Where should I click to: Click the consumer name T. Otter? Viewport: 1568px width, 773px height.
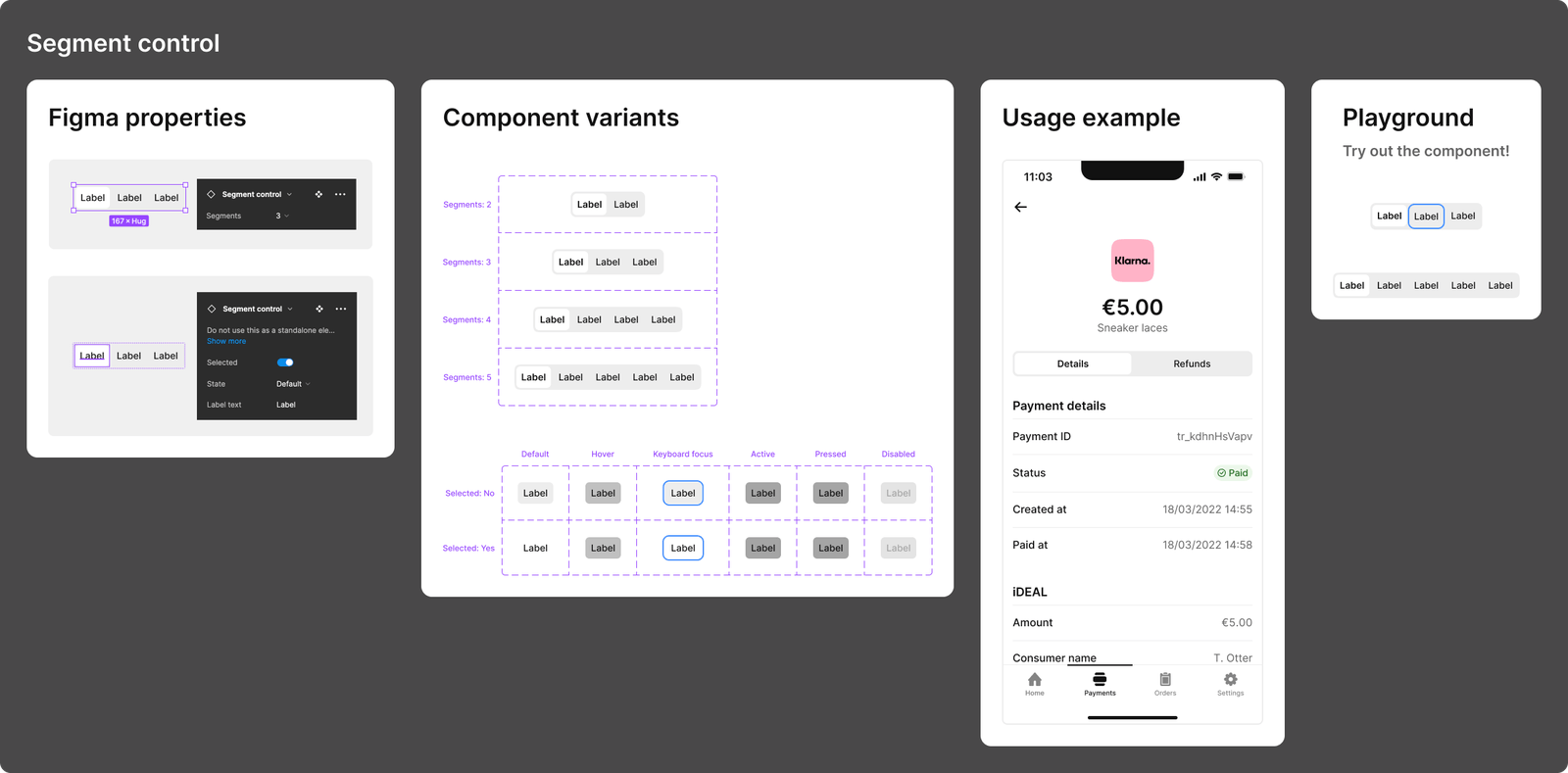(1233, 658)
